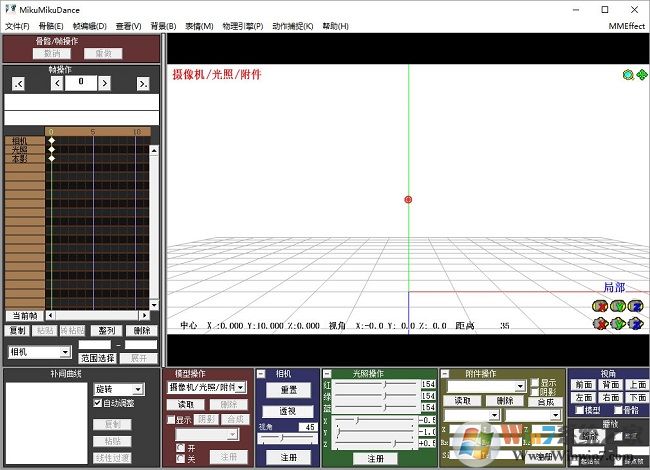Click the green view rotate icon at top right

[x=642, y=74]
